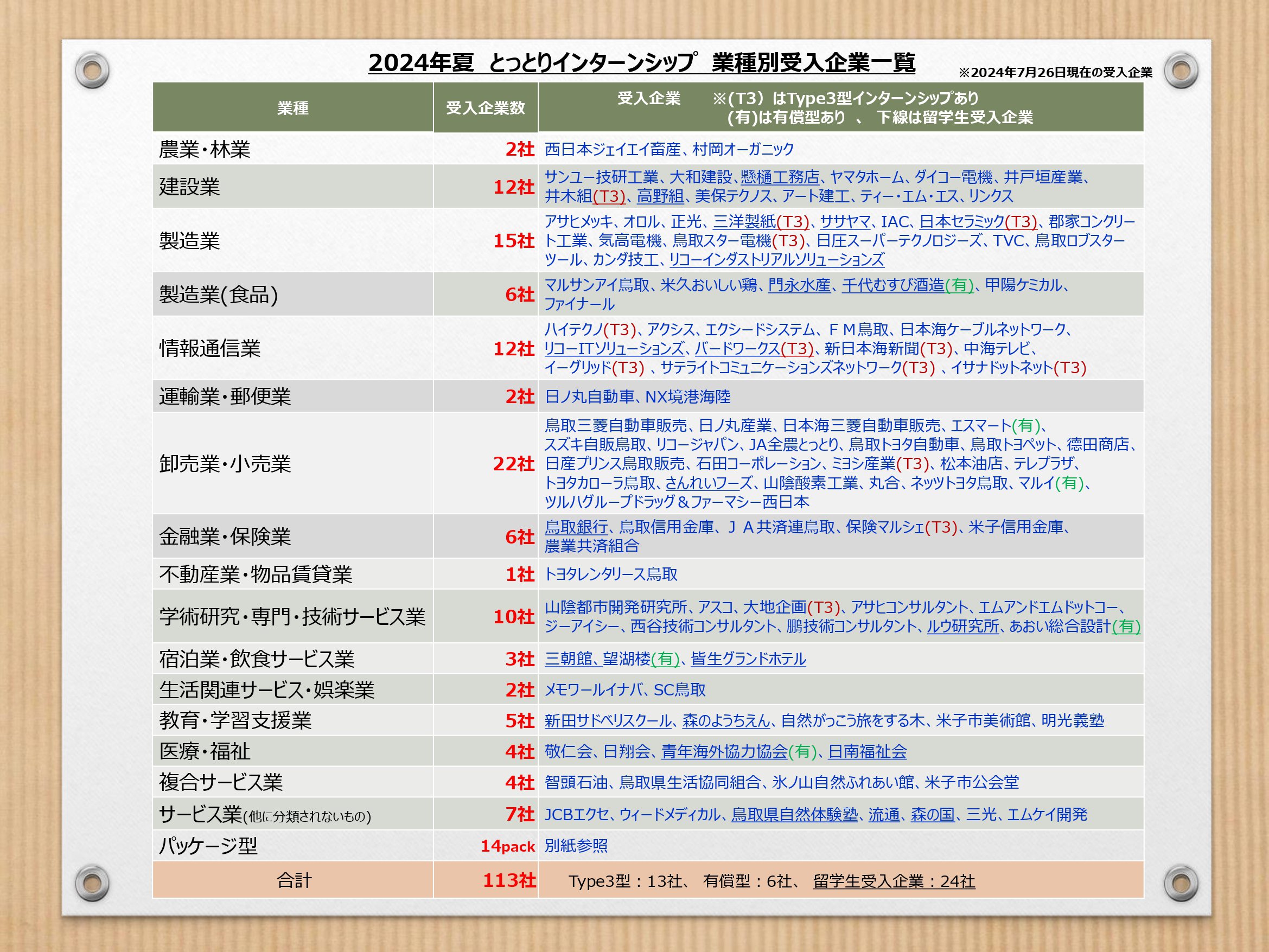Click the '15社' count
The width and height of the screenshot is (1269, 952).
(x=513, y=241)
